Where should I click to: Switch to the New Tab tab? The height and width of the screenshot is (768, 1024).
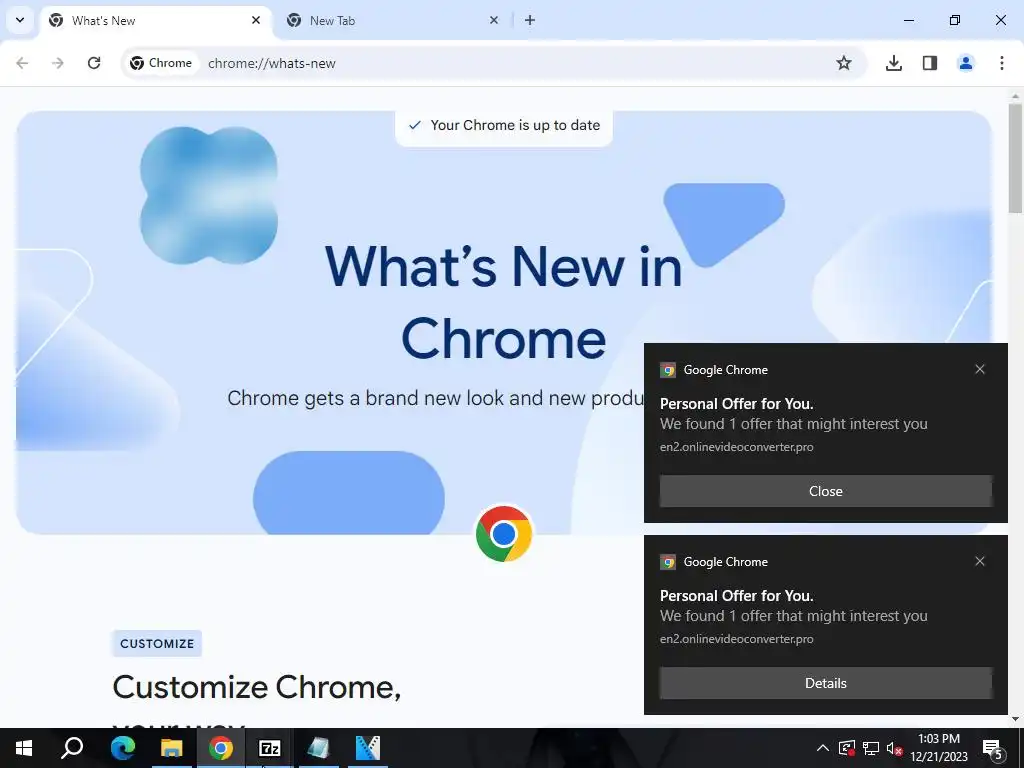click(392, 21)
